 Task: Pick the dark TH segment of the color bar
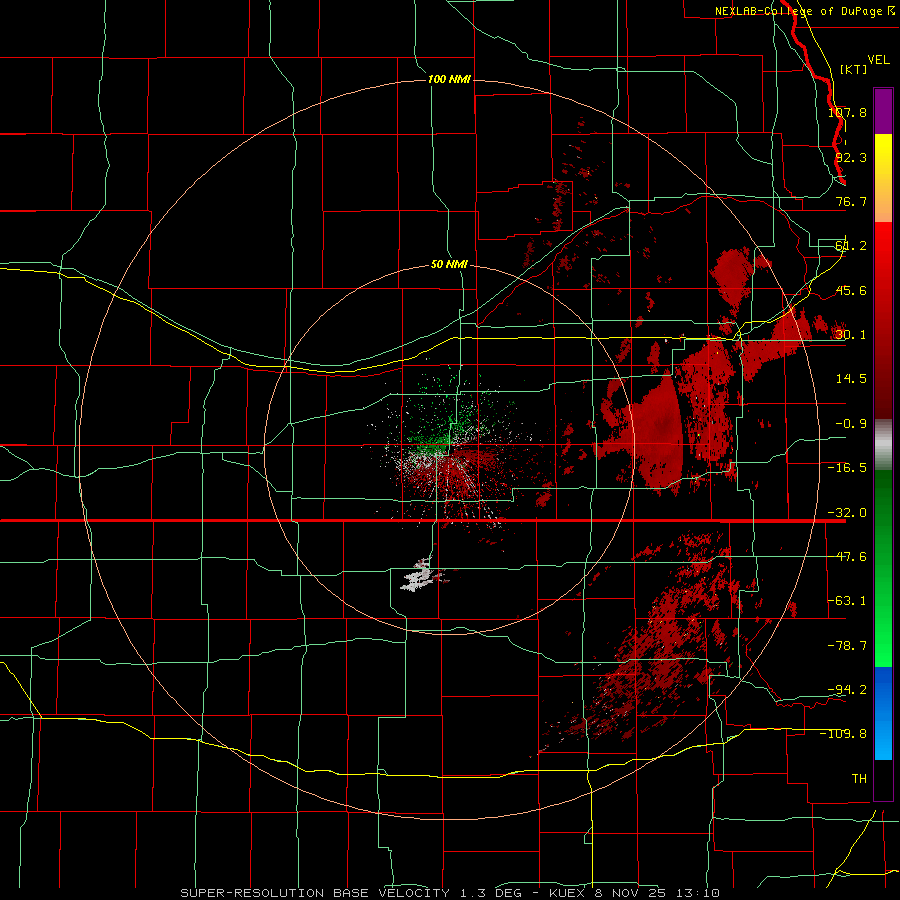click(883, 779)
